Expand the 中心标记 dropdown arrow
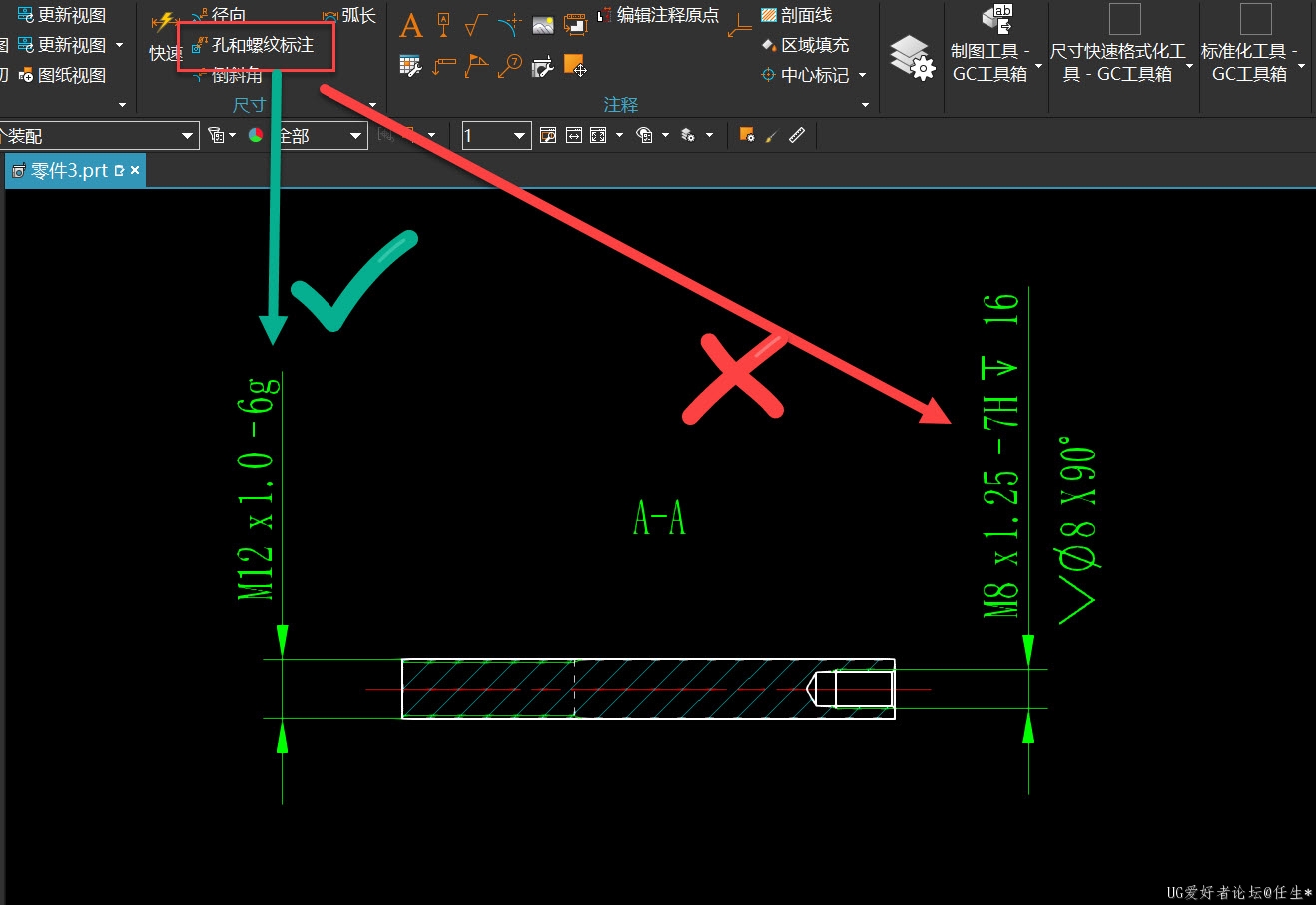1316x905 pixels. pyautogui.click(x=863, y=75)
